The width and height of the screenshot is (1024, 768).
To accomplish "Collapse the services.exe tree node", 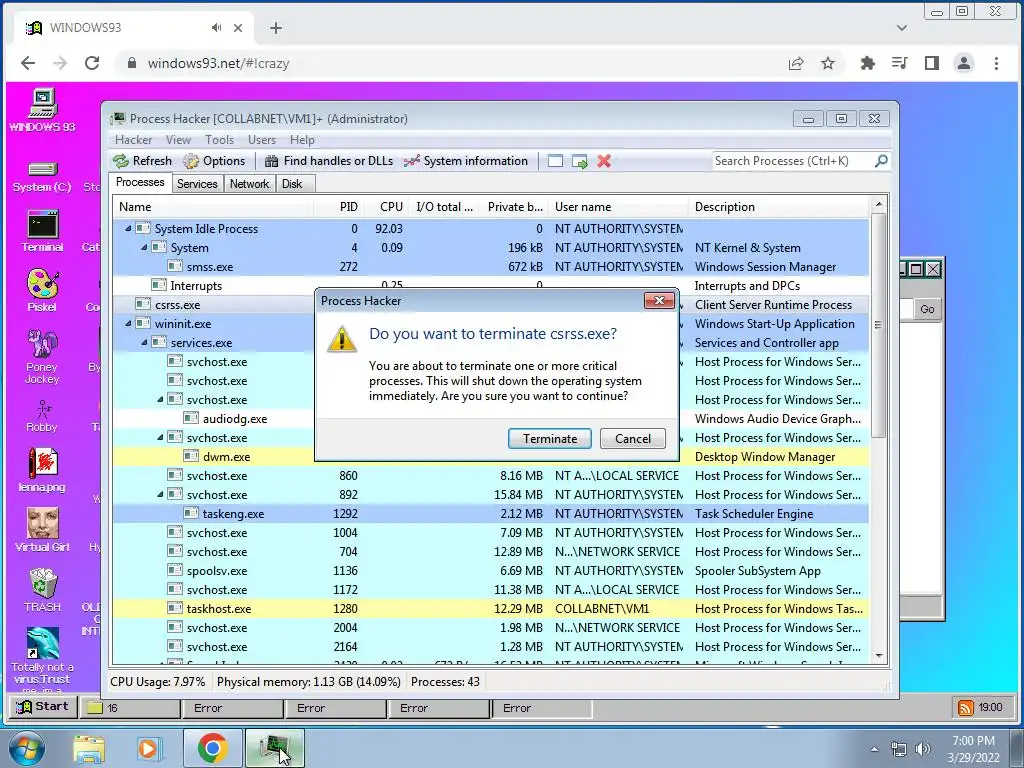I will click(144, 342).
